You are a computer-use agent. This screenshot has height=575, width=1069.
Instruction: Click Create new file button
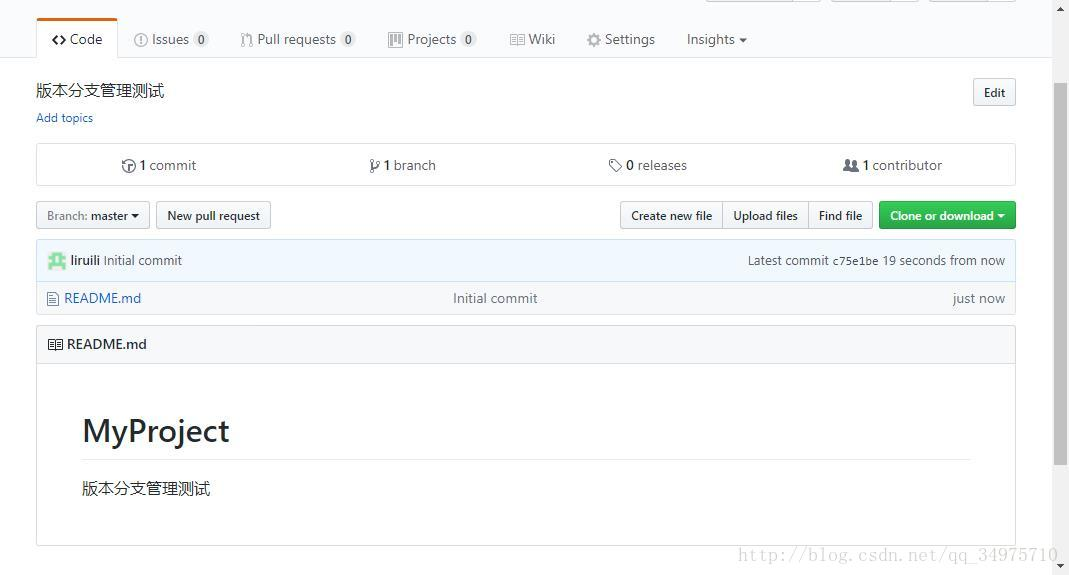[x=672, y=216]
